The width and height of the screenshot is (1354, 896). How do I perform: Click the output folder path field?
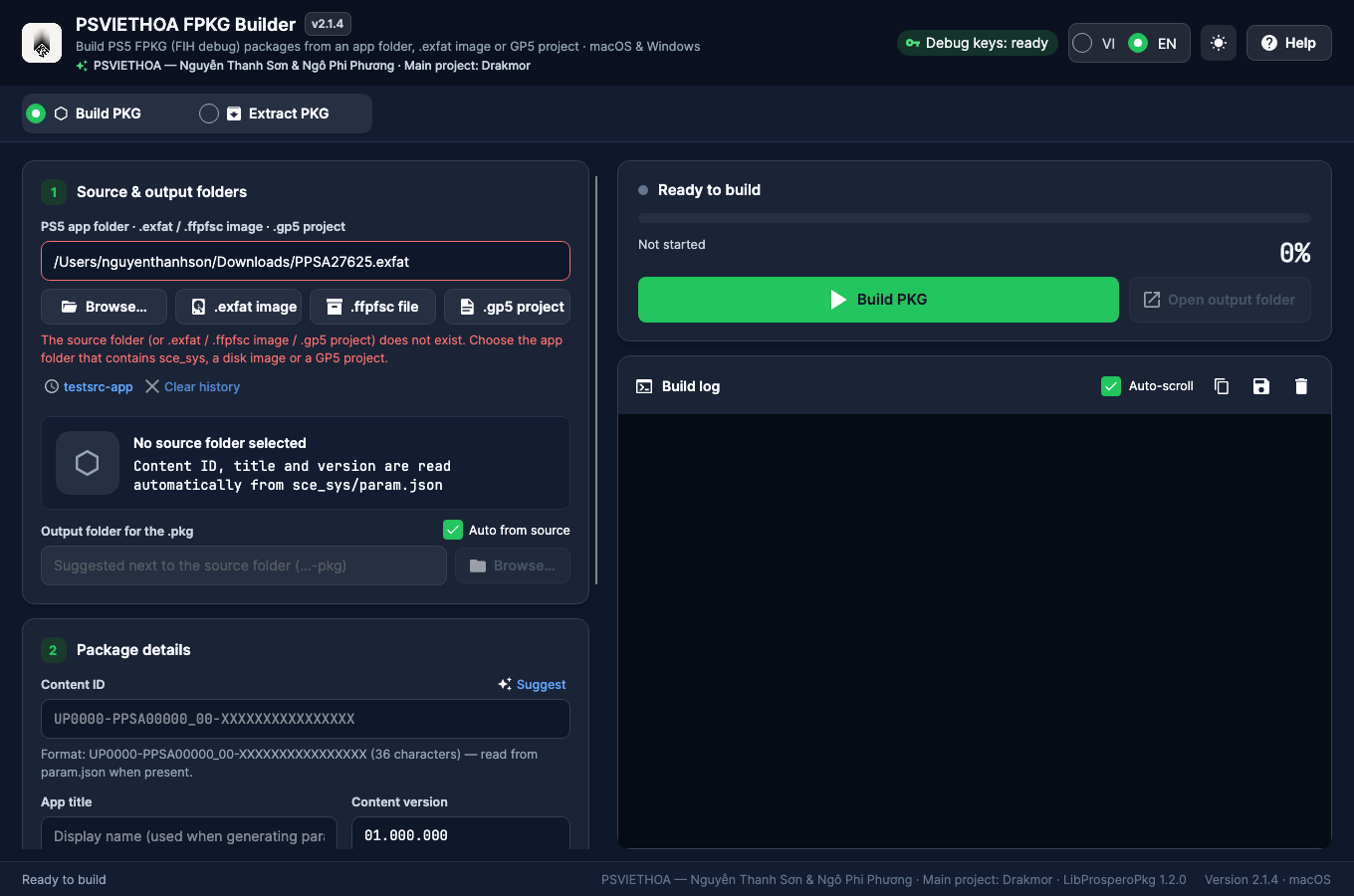point(244,565)
